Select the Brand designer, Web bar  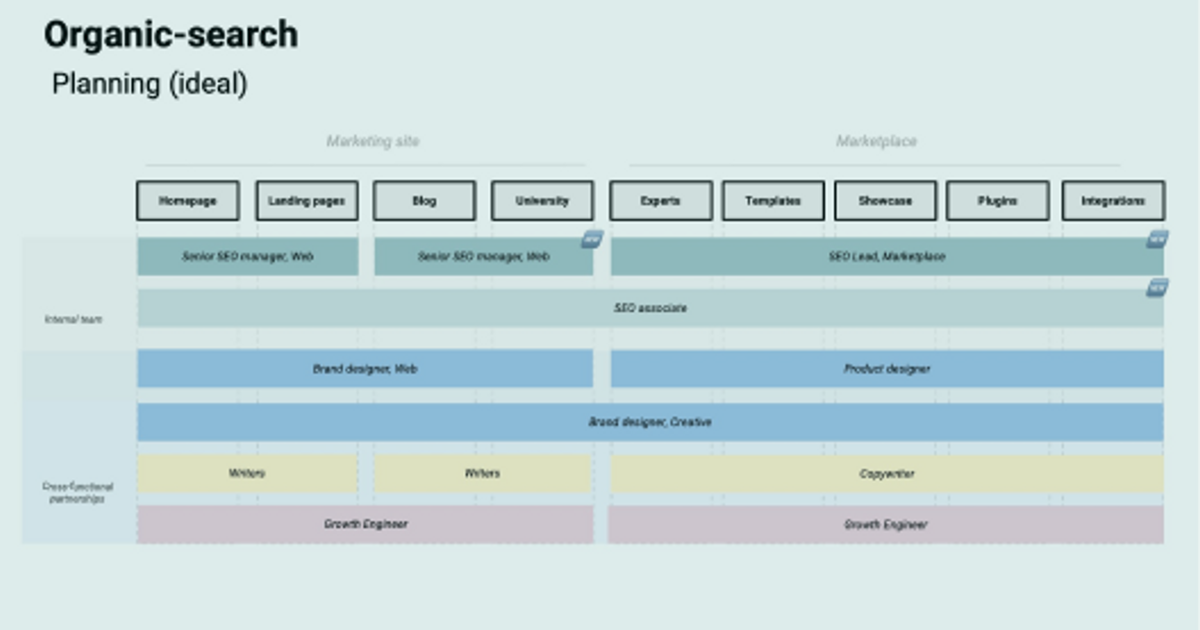(365, 368)
